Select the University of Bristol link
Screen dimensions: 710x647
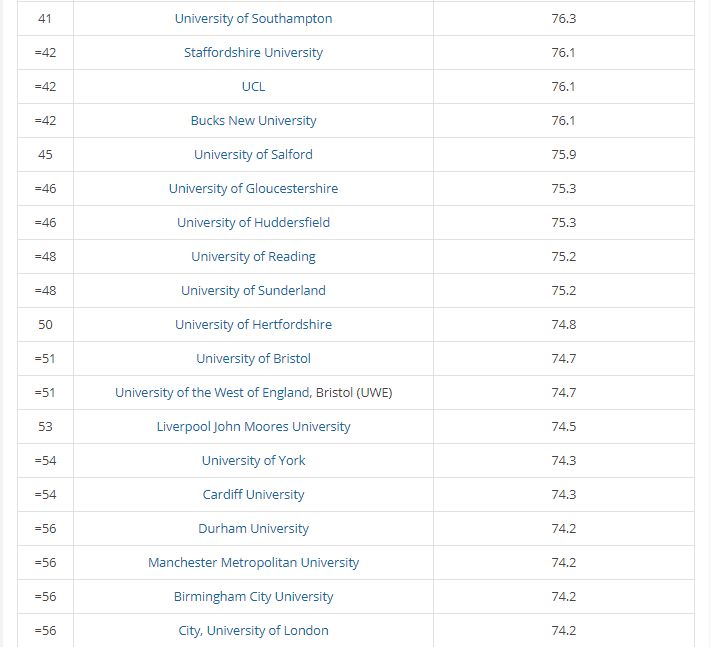[253, 358]
